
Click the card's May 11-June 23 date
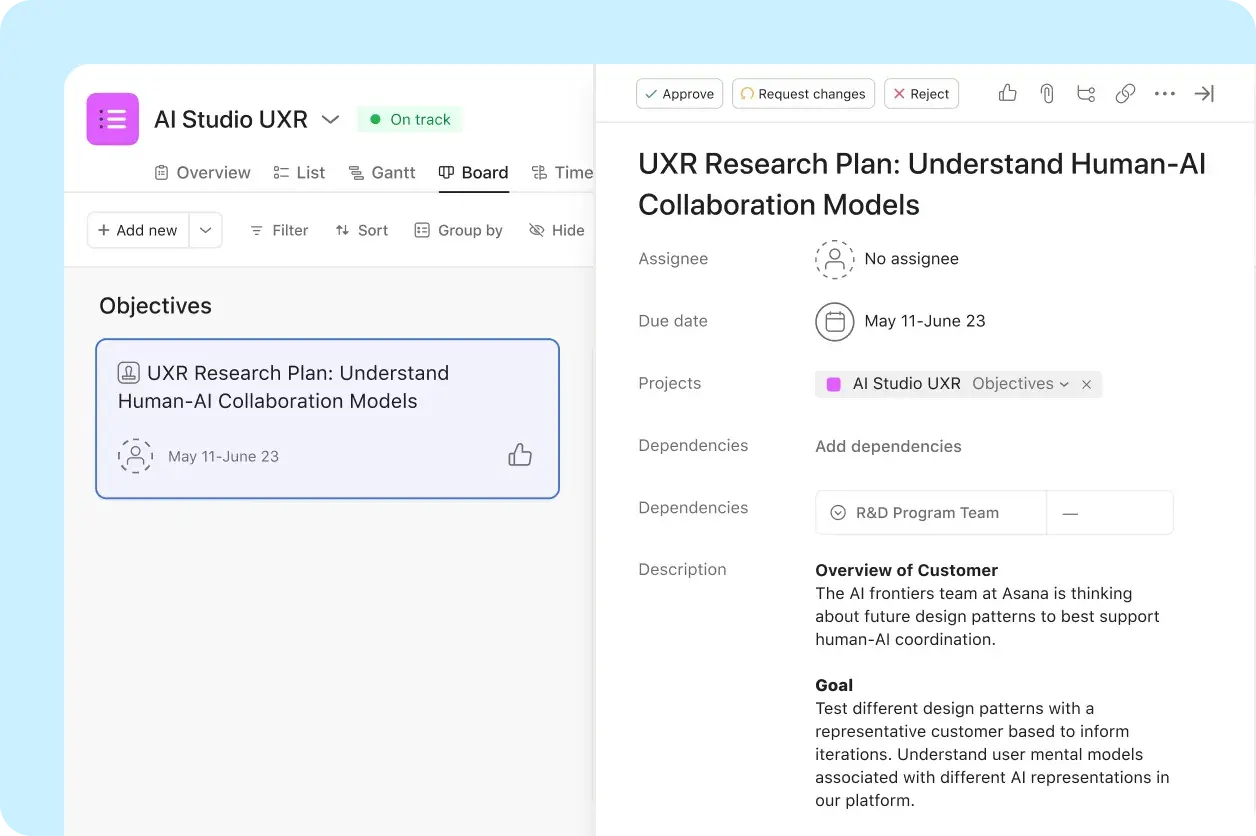223,457
